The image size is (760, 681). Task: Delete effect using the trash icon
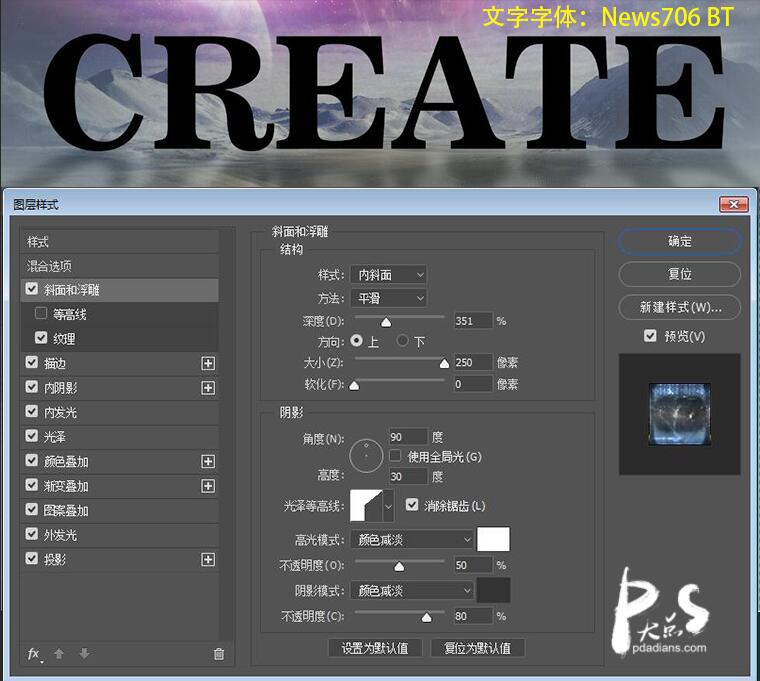coord(219,654)
